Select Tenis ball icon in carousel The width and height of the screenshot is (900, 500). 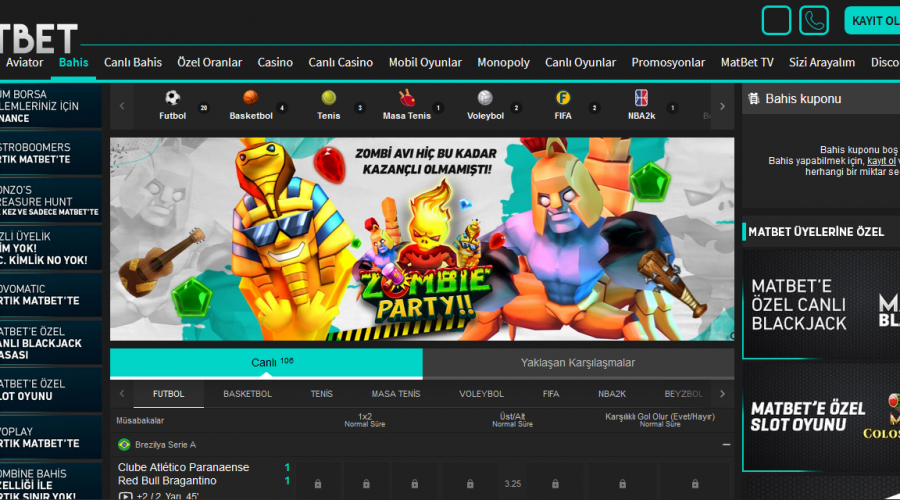(x=328, y=98)
